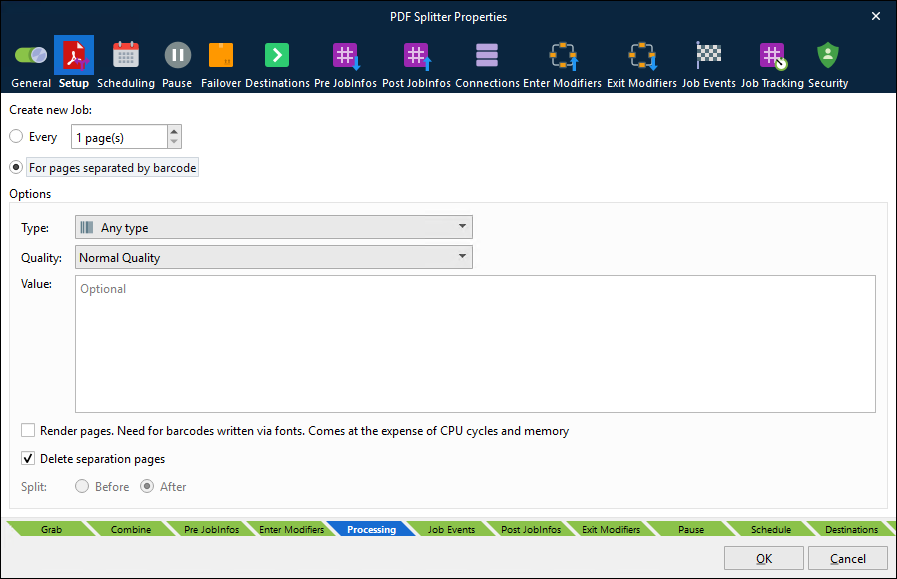Viewport: 897px width, 579px height.
Task: Choose the After split radio button
Action: [x=147, y=486]
